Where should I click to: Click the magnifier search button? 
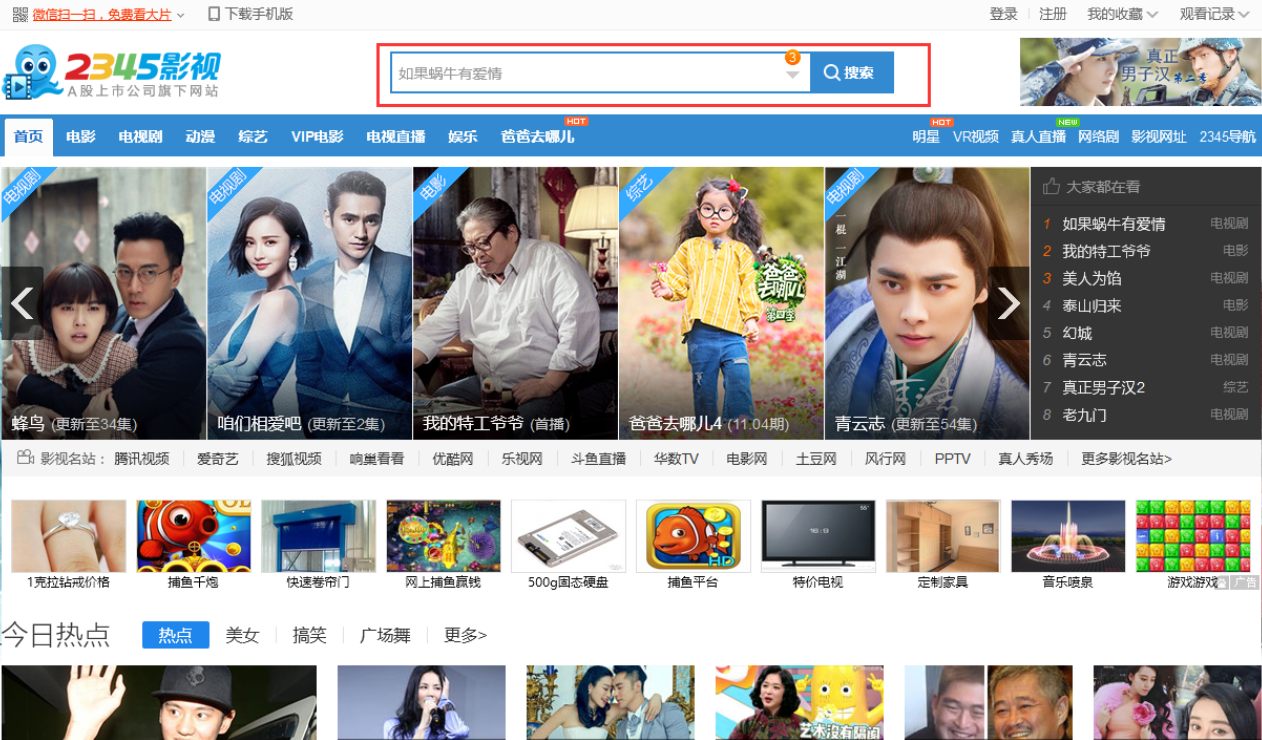tap(851, 73)
